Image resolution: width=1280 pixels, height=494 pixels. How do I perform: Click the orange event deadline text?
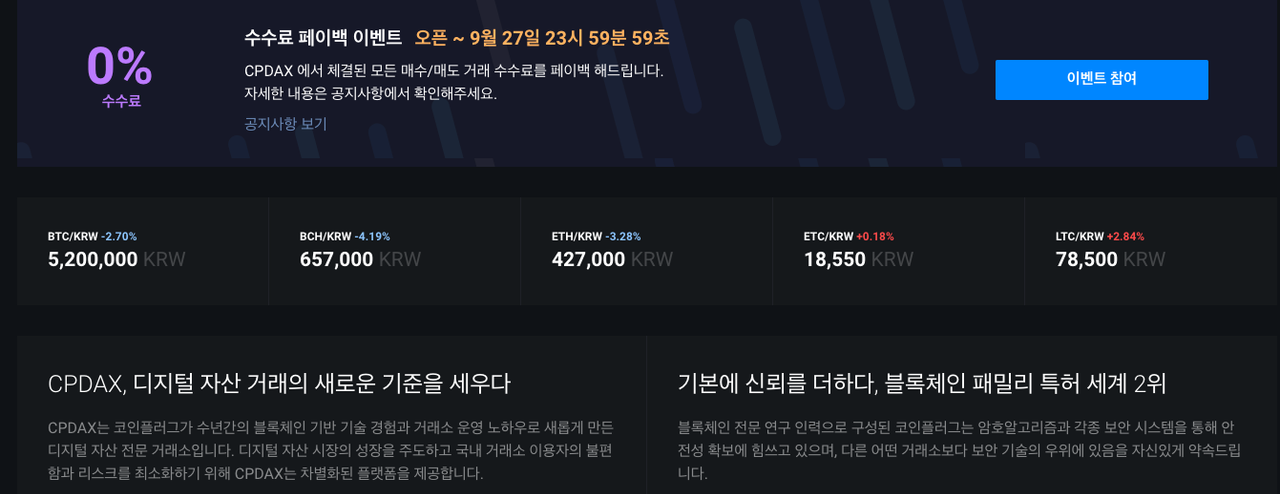pyautogui.click(x=542, y=38)
